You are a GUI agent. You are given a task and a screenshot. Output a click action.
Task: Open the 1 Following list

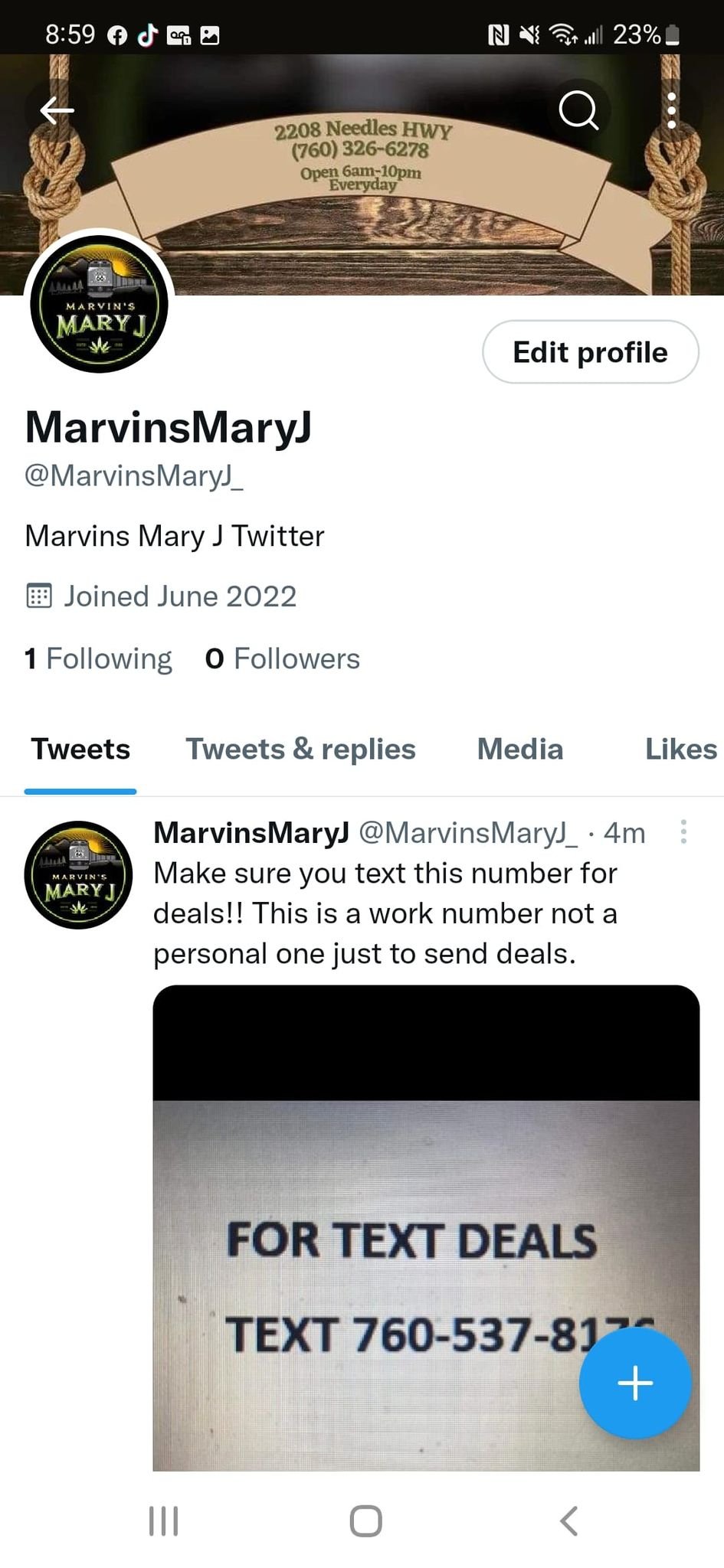[x=98, y=658]
